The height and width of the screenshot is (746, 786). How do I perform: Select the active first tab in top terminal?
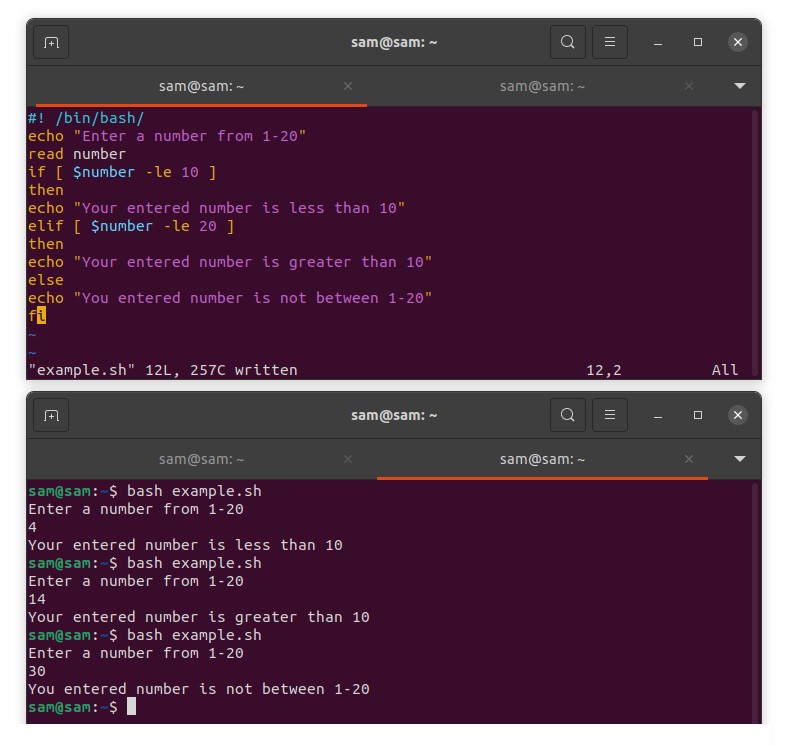pos(202,86)
